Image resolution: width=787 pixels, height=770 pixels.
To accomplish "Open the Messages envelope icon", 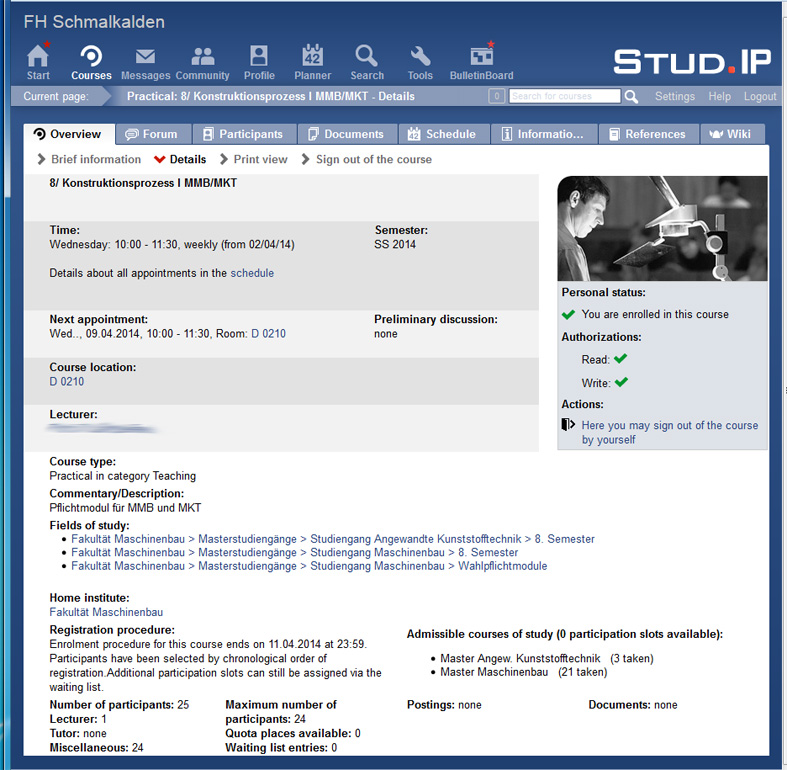I will coord(146,56).
